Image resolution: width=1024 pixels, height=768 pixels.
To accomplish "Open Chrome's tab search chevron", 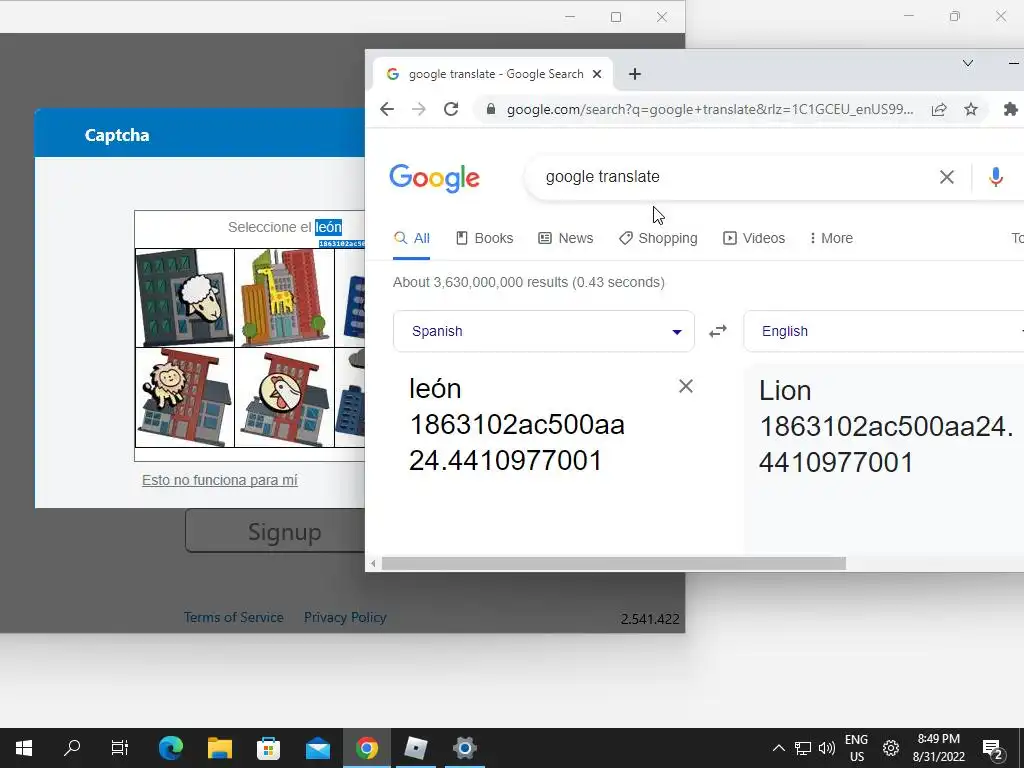I will [x=968, y=63].
